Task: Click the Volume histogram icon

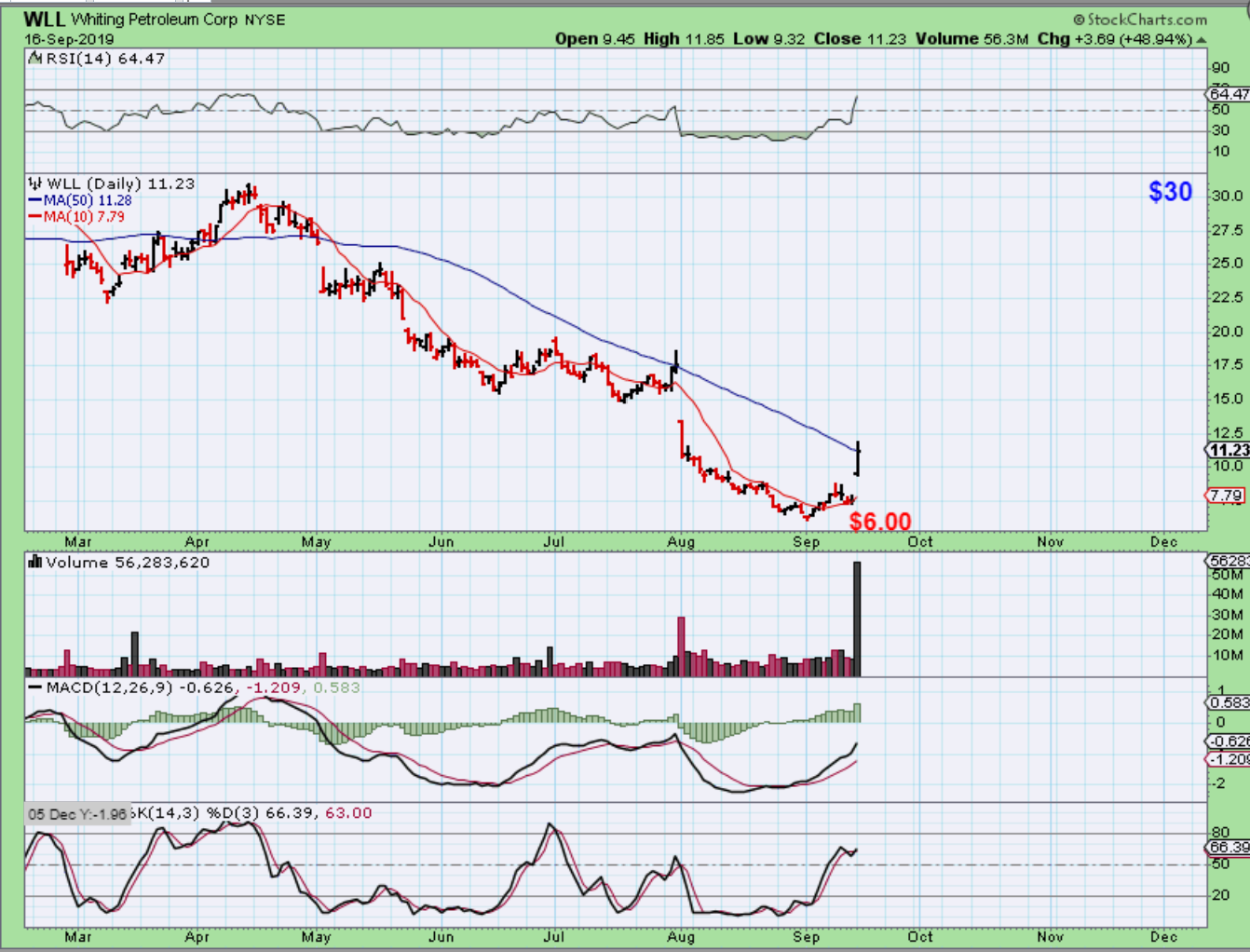Action: click(35, 562)
